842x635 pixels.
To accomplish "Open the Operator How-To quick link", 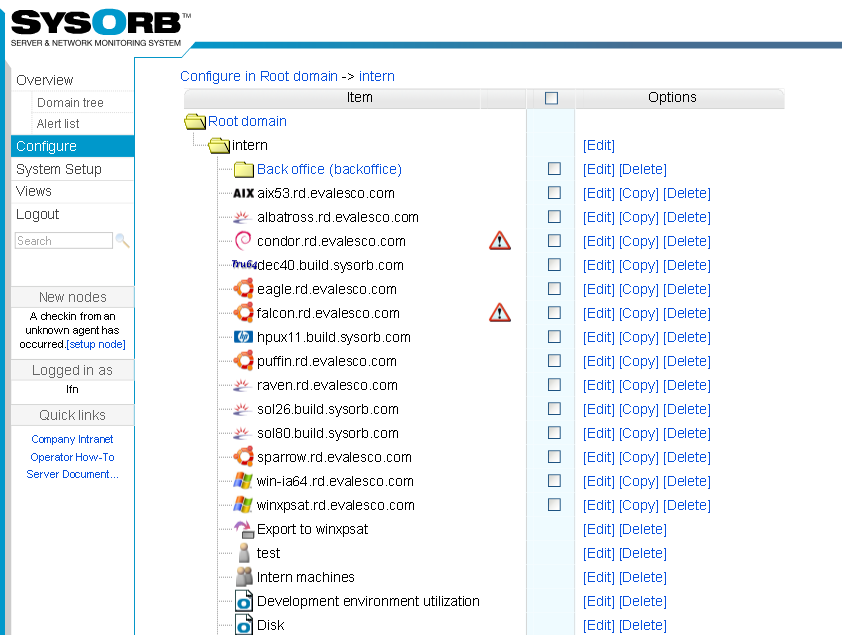I will tap(72, 457).
